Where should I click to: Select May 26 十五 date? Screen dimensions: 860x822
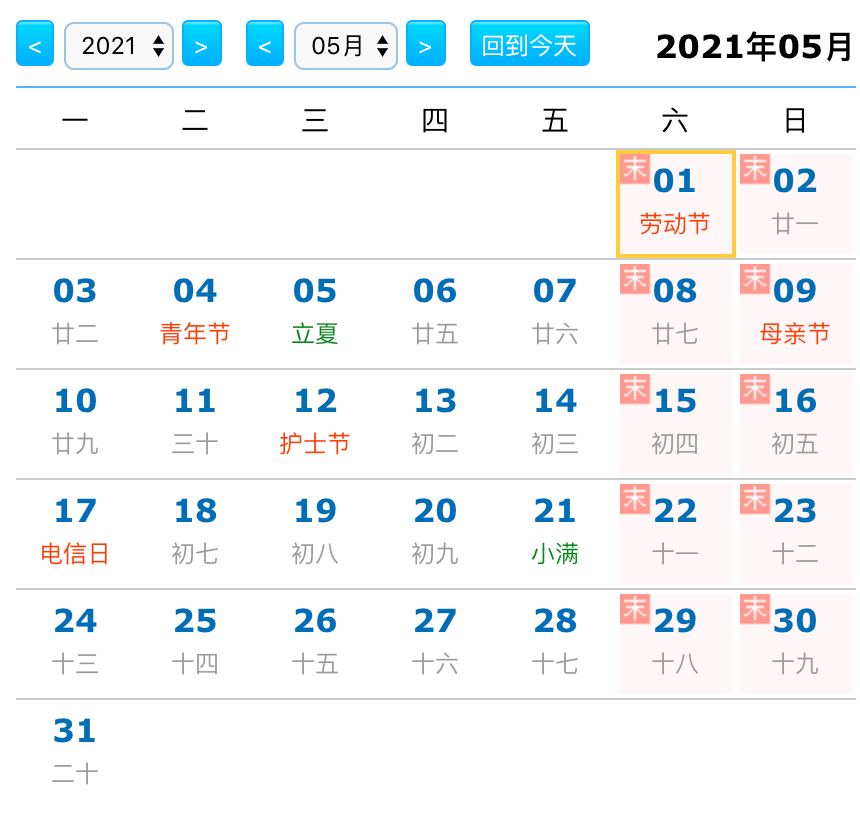coord(315,642)
